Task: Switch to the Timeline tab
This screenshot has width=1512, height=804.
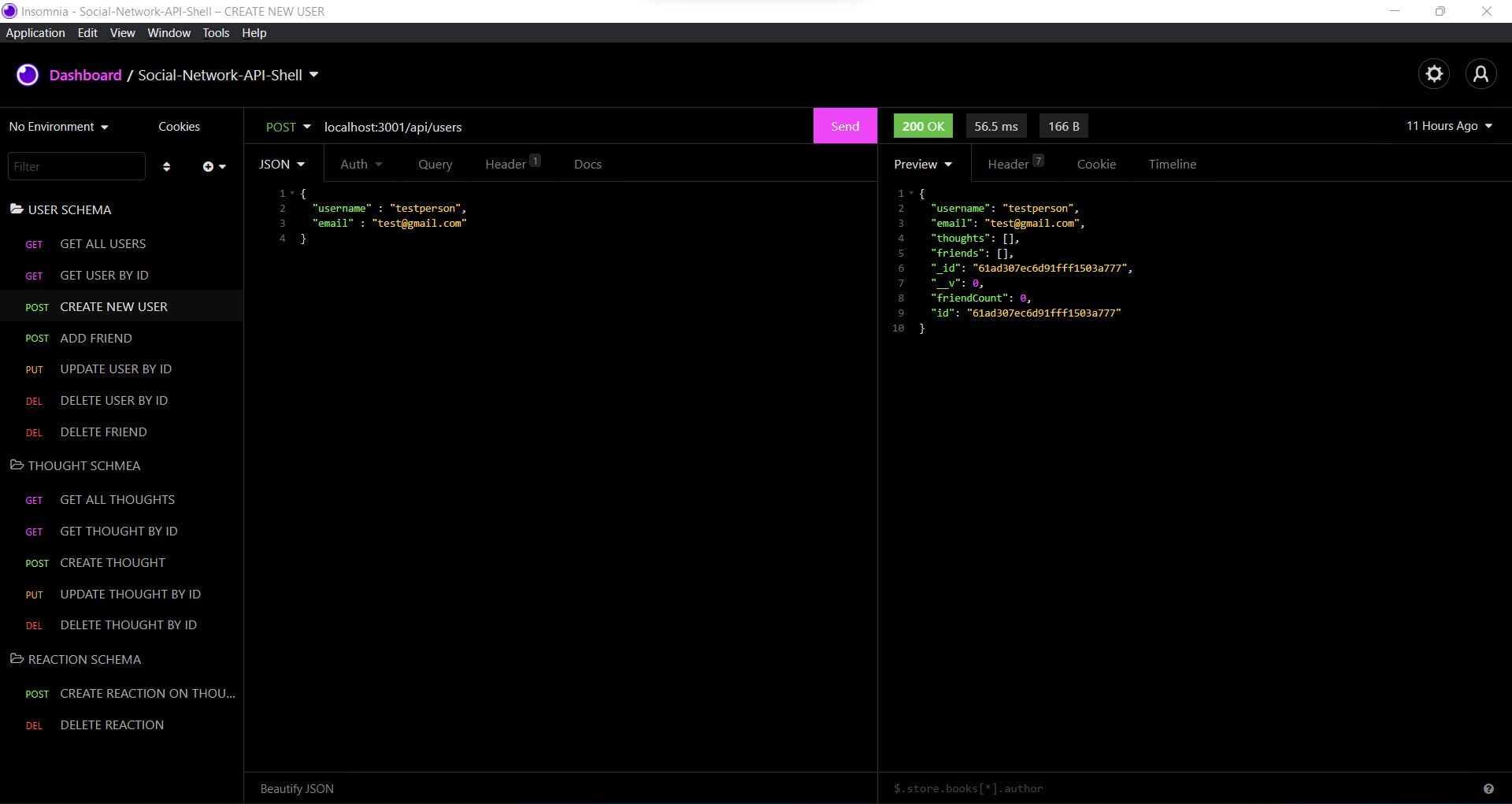Action: pyautogui.click(x=1172, y=164)
